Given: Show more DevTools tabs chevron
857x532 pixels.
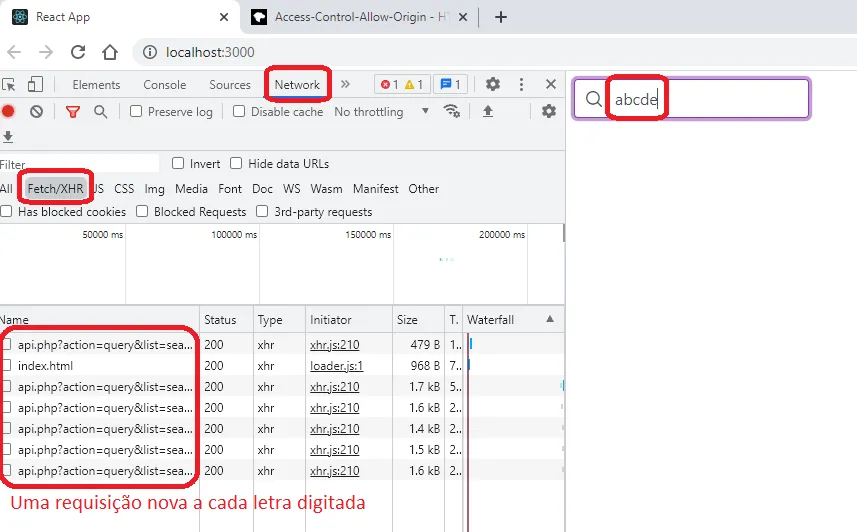Looking at the screenshot, I should point(345,84).
